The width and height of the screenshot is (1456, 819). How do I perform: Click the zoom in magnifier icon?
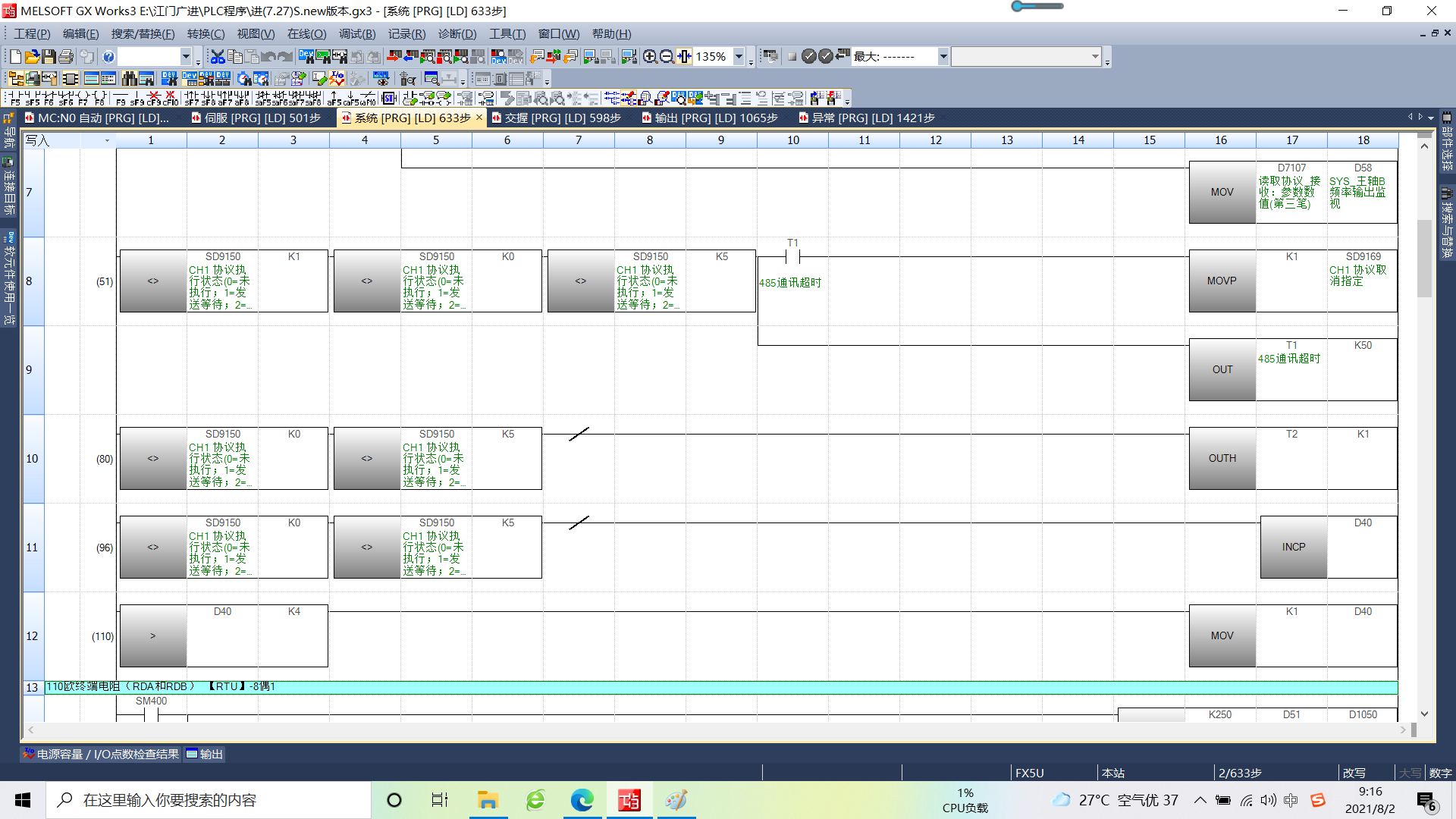click(x=650, y=57)
